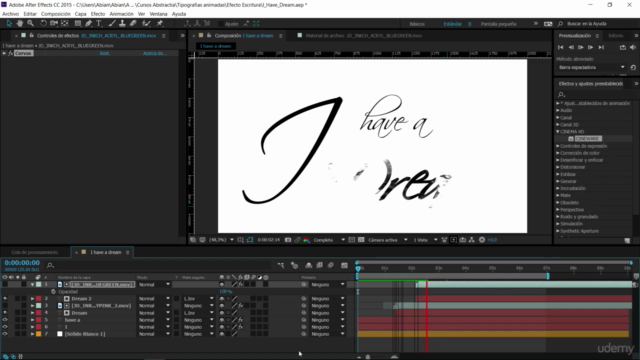Open the composition flowchart icon
Image resolution: width=640 pixels, height=360 pixels.
pyautogui.click(x=472, y=240)
